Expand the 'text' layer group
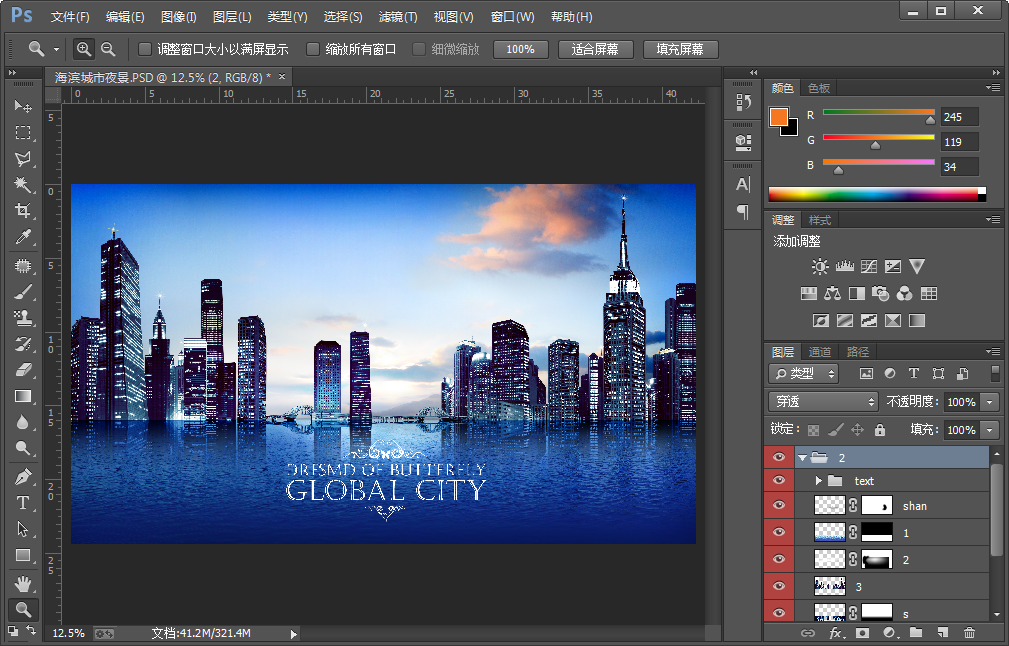 [x=819, y=481]
